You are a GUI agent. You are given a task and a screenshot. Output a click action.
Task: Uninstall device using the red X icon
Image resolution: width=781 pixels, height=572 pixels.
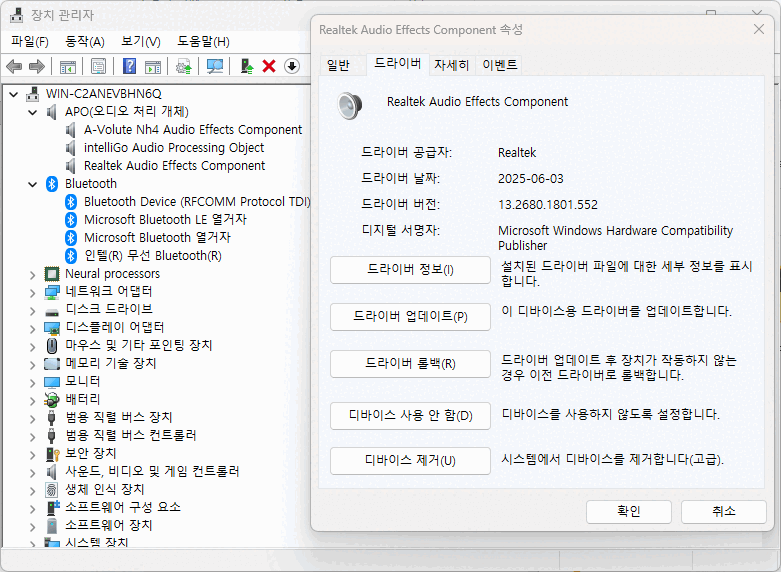coord(269,66)
